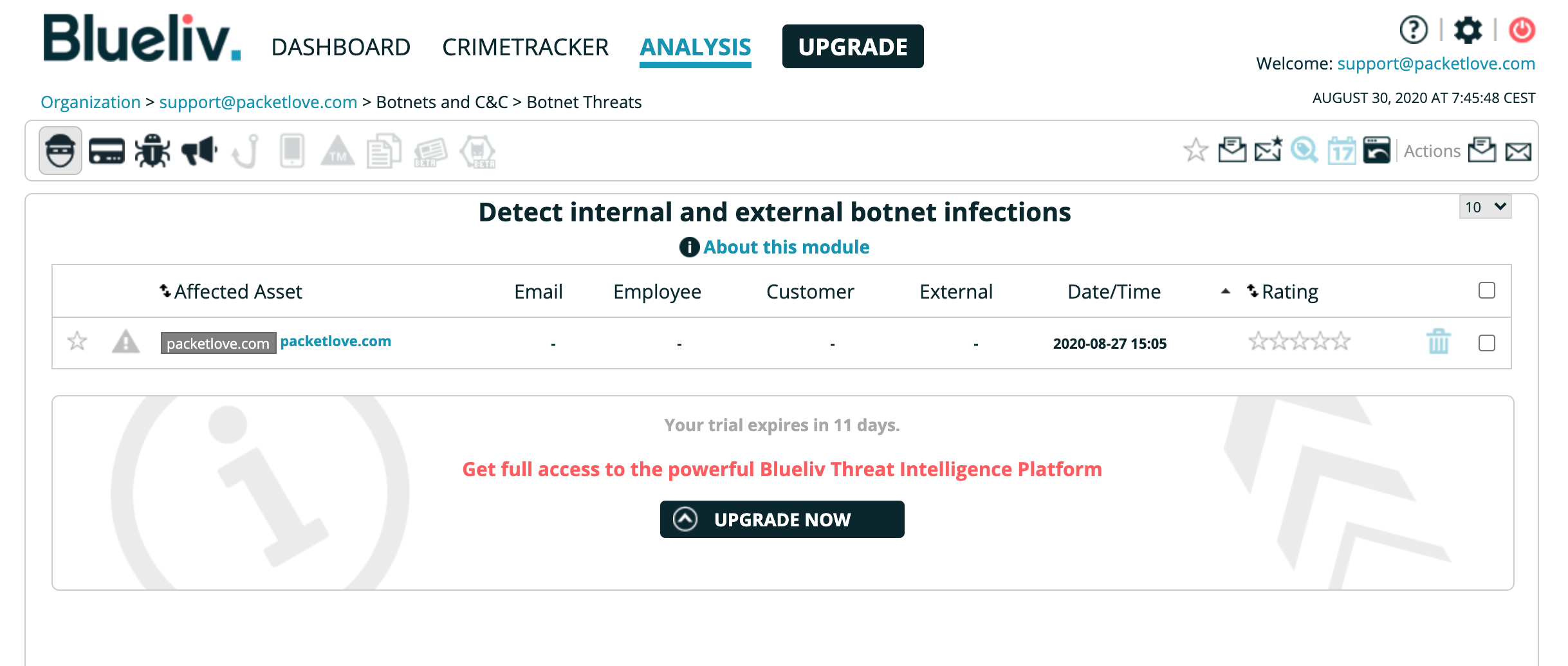Go to the DASHBOARD menu

pos(340,48)
